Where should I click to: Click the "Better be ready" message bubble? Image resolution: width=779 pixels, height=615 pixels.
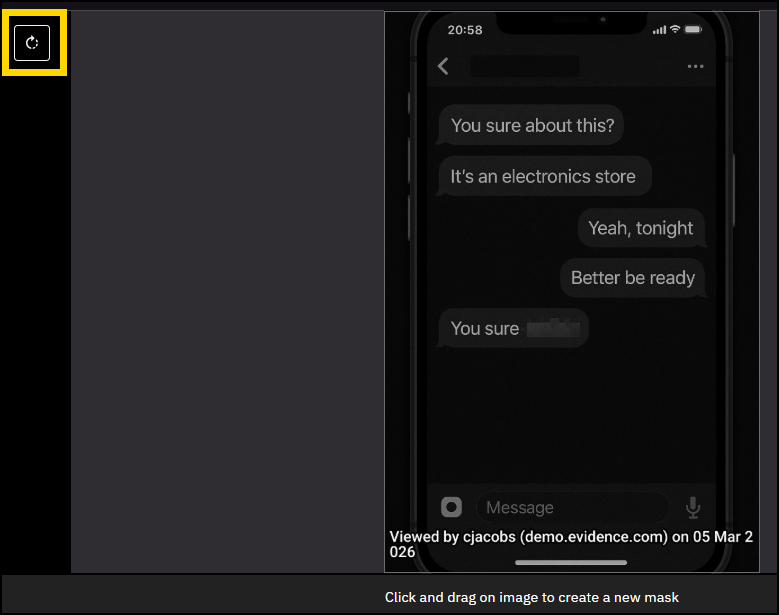[633, 278]
